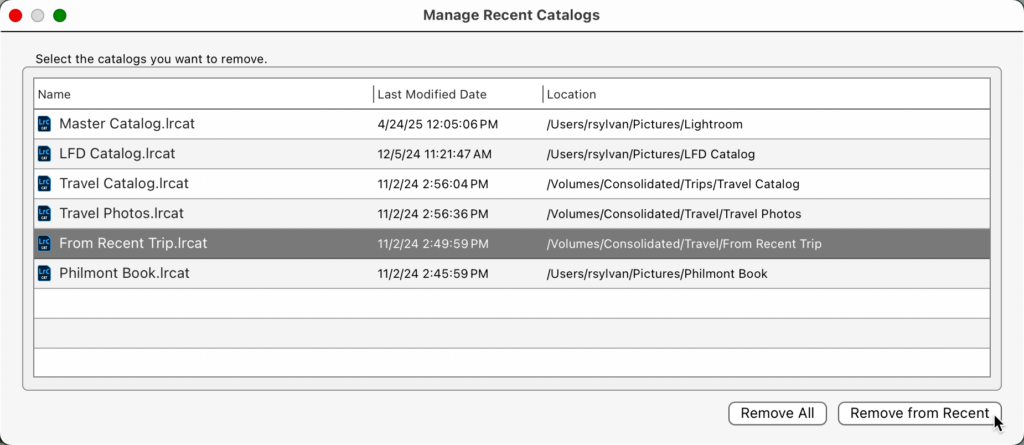Viewport: 1024px width, 445px height.
Task: Select the Philmont Book.lrcat entry name
Action: click(124, 273)
